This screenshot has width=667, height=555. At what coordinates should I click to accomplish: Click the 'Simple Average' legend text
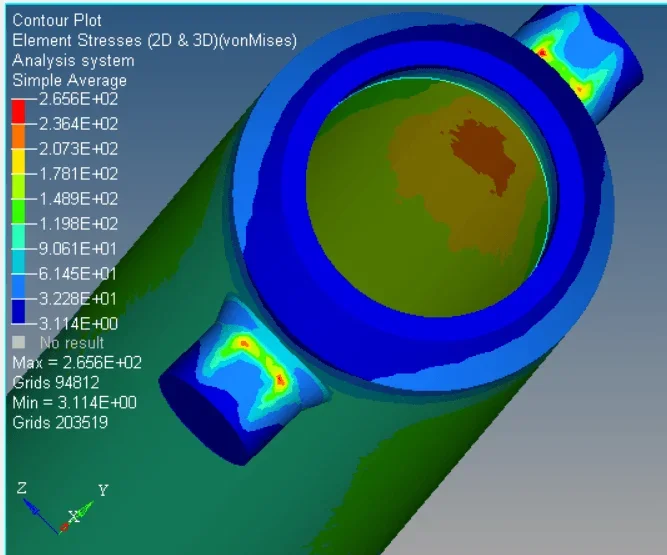[x=70, y=80]
